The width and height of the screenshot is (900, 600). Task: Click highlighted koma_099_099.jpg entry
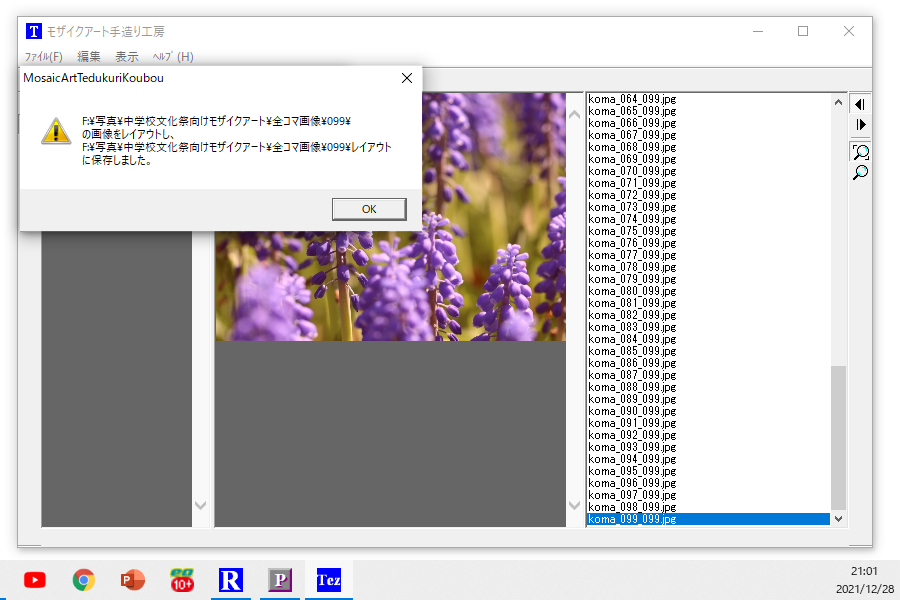(708, 519)
